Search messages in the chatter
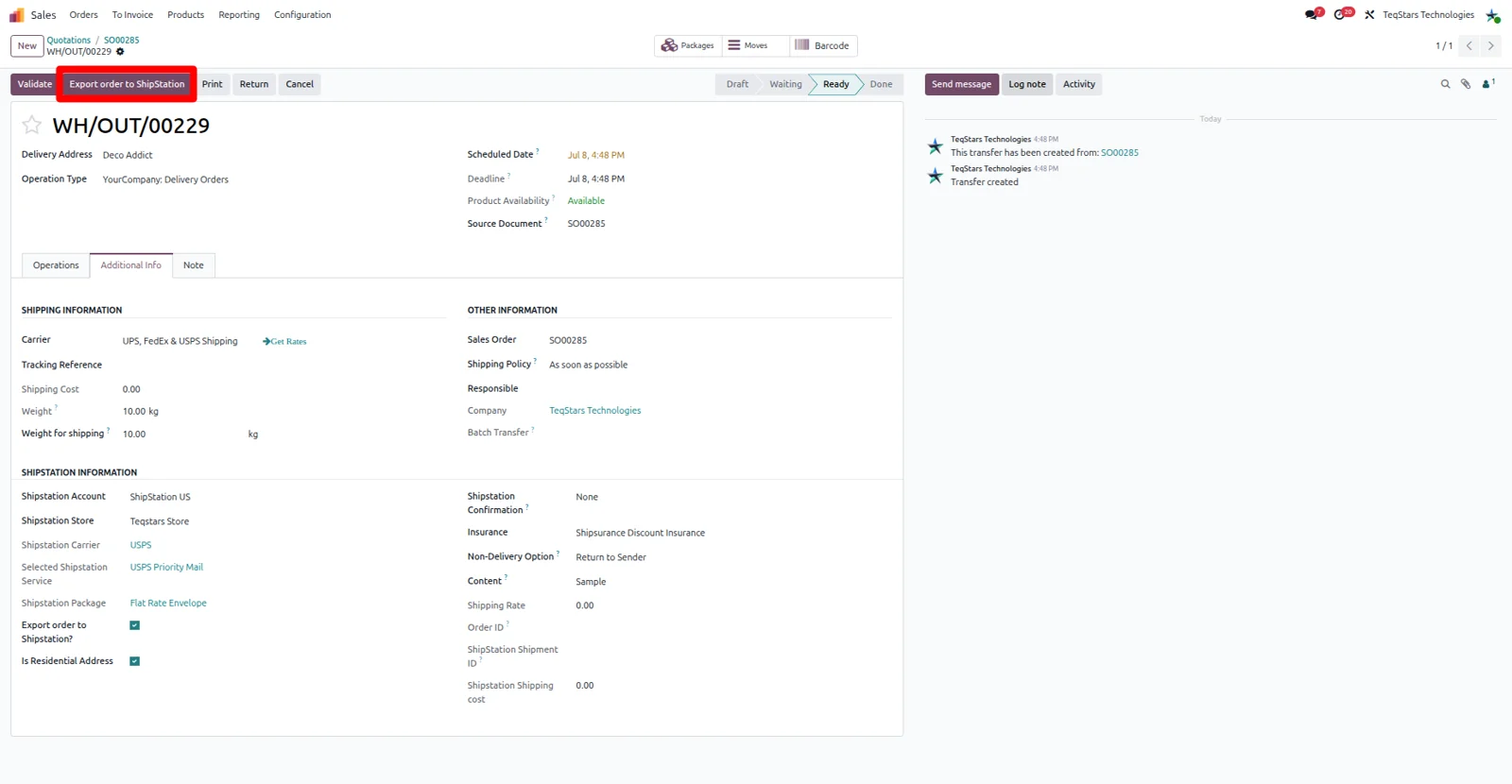 point(1445,84)
